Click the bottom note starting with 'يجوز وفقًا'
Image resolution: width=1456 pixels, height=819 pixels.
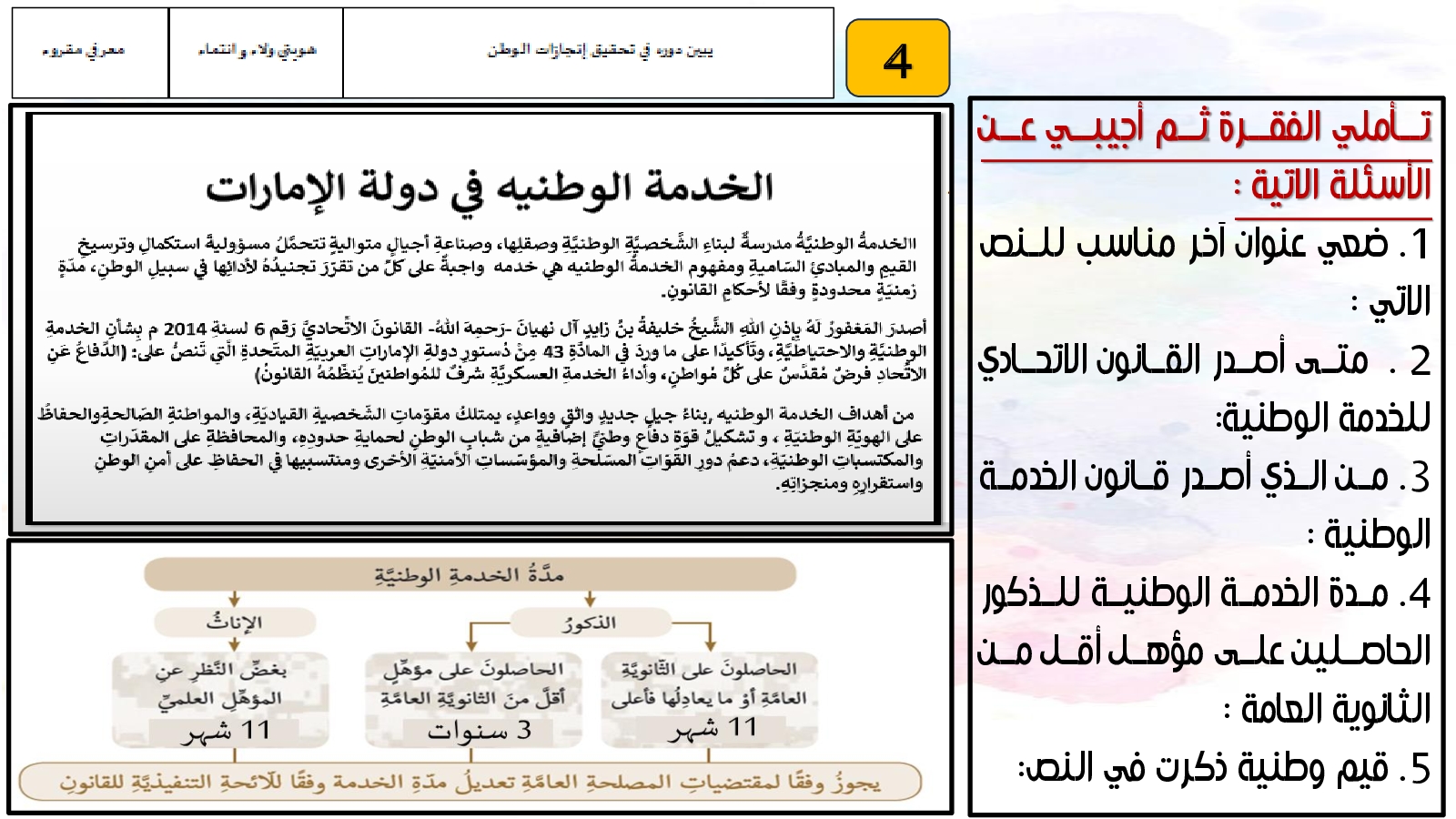[x=470, y=783]
